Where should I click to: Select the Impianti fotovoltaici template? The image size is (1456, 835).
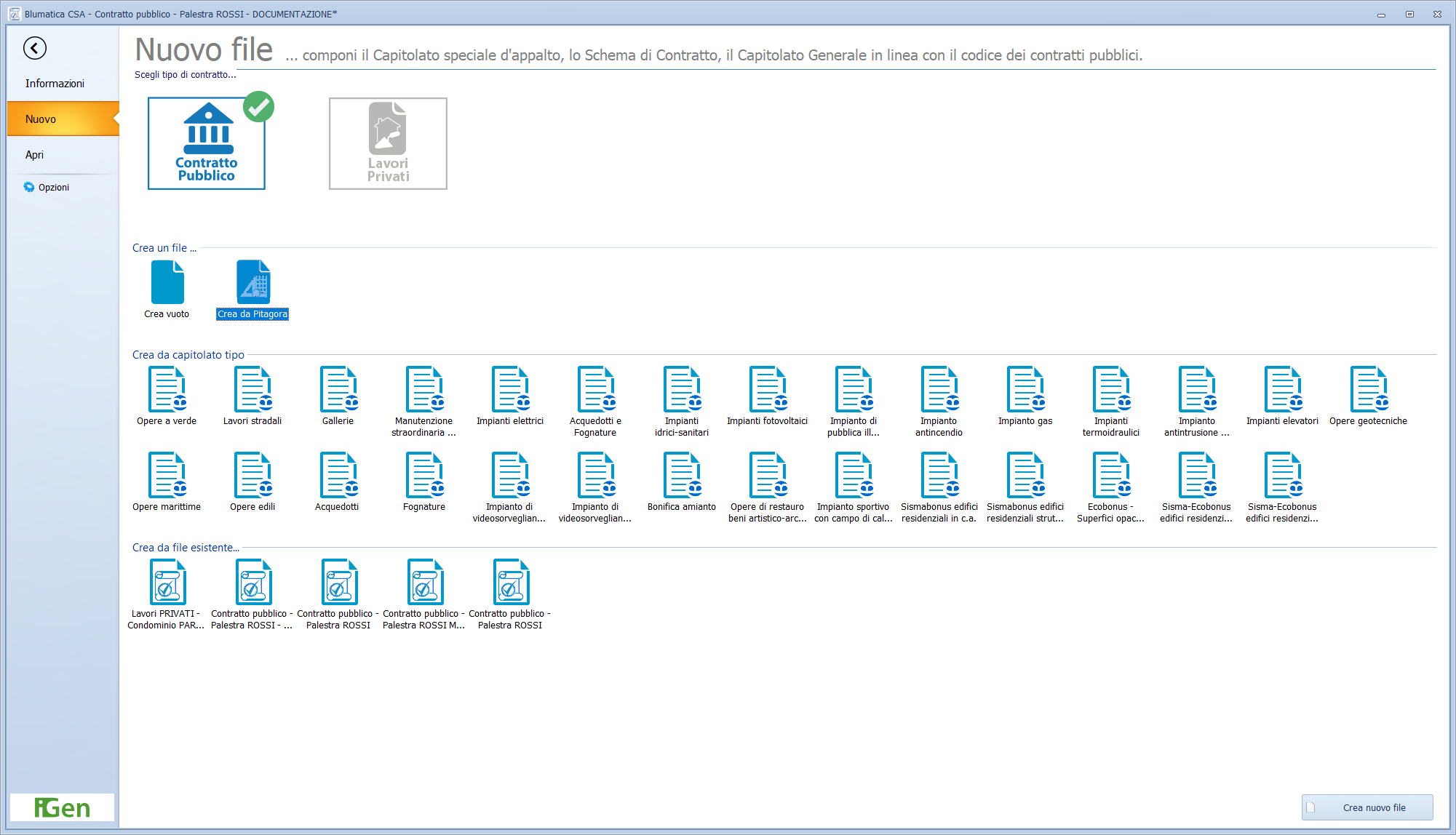[768, 396]
